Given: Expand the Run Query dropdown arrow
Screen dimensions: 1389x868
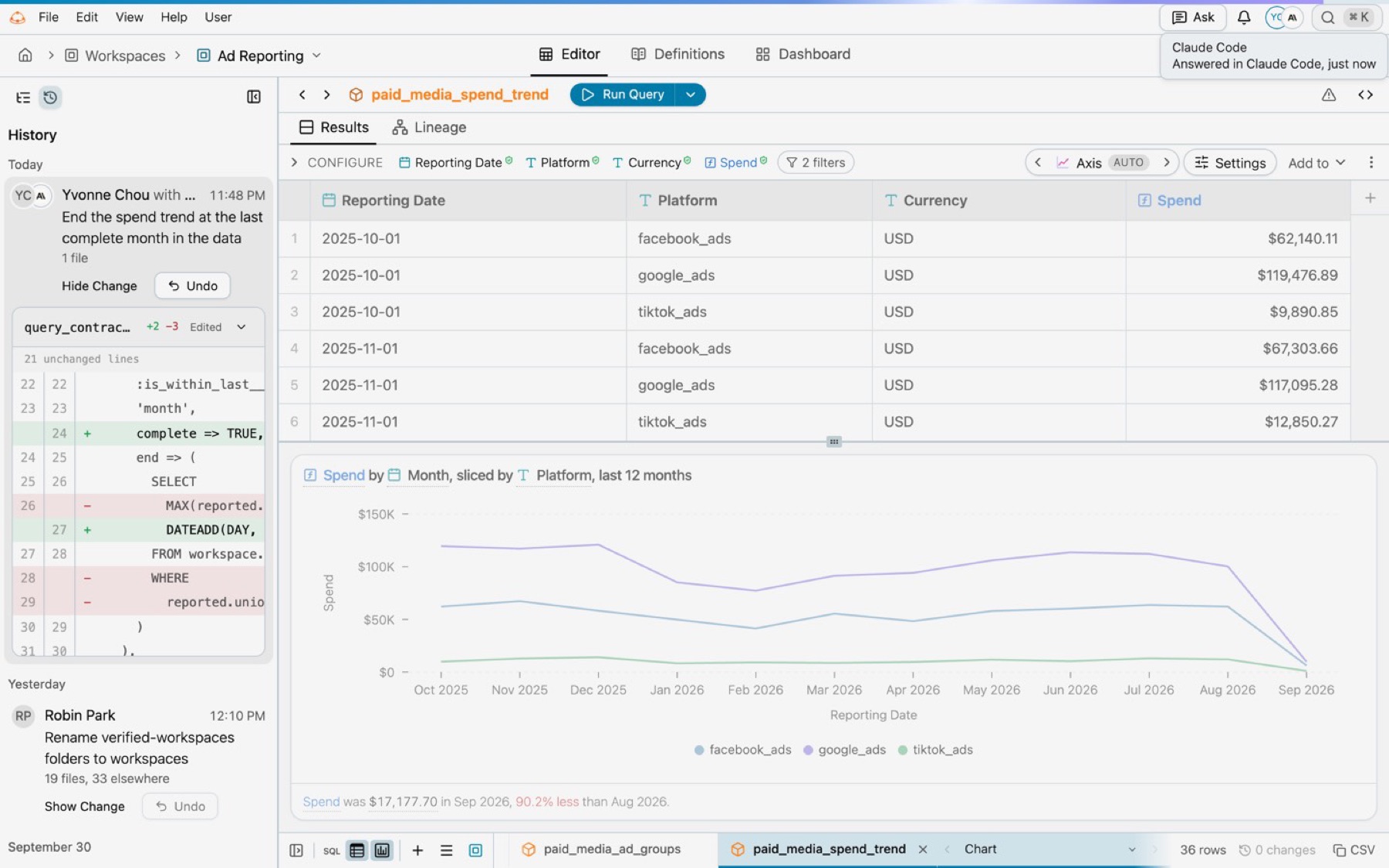Looking at the screenshot, I should (x=691, y=94).
